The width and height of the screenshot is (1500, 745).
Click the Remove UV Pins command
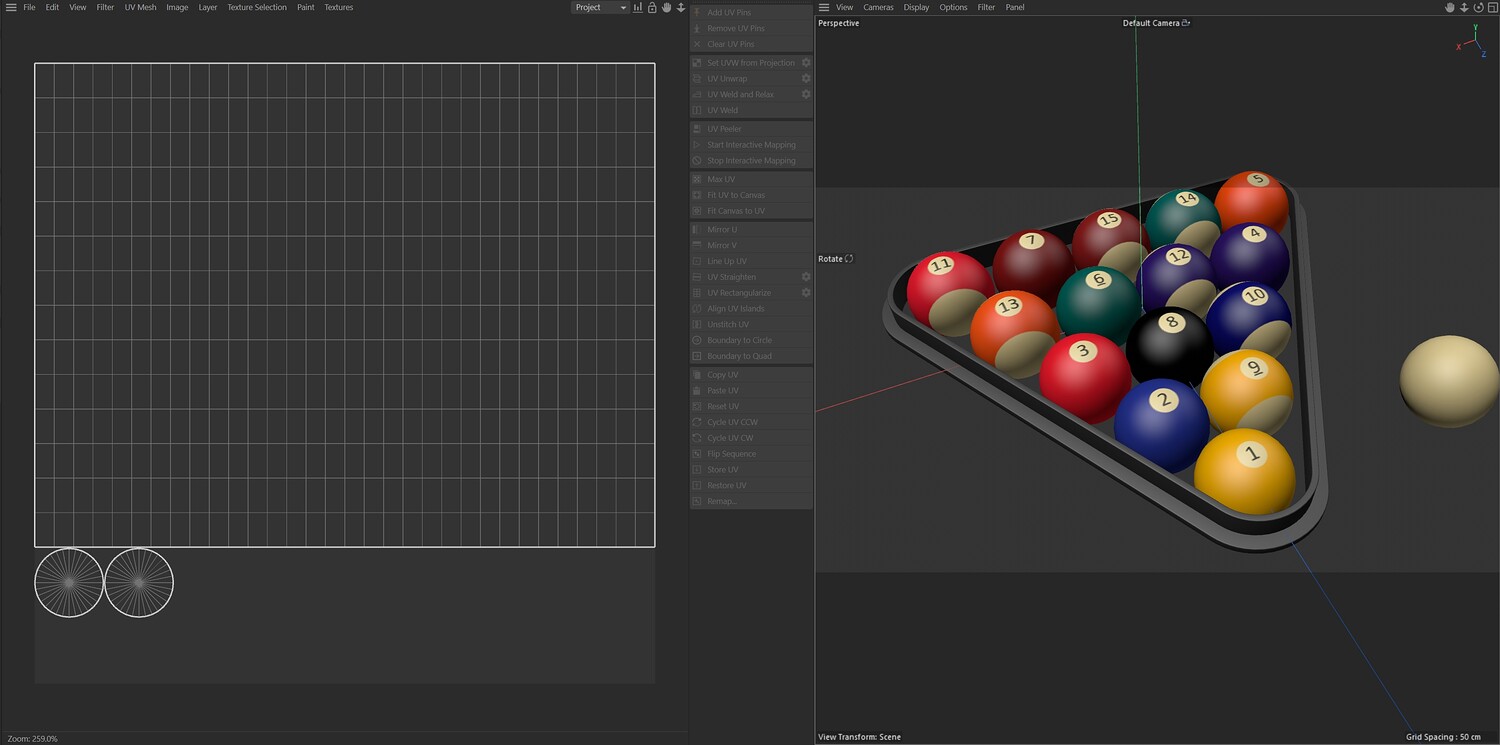click(x=751, y=28)
